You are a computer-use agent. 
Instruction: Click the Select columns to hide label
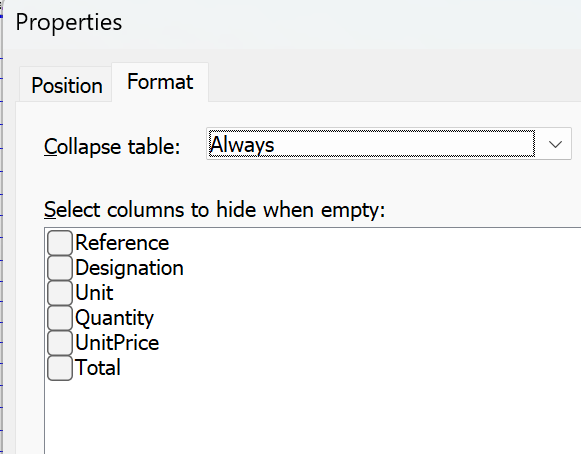point(215,210)
